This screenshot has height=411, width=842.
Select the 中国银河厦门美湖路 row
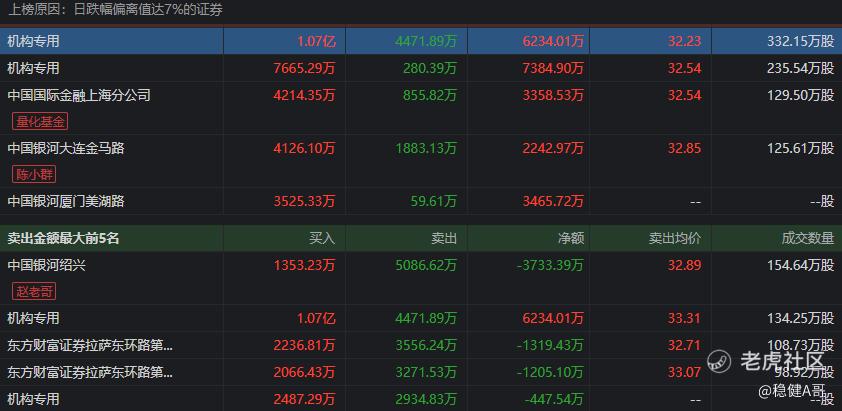(x=66, y=201)
